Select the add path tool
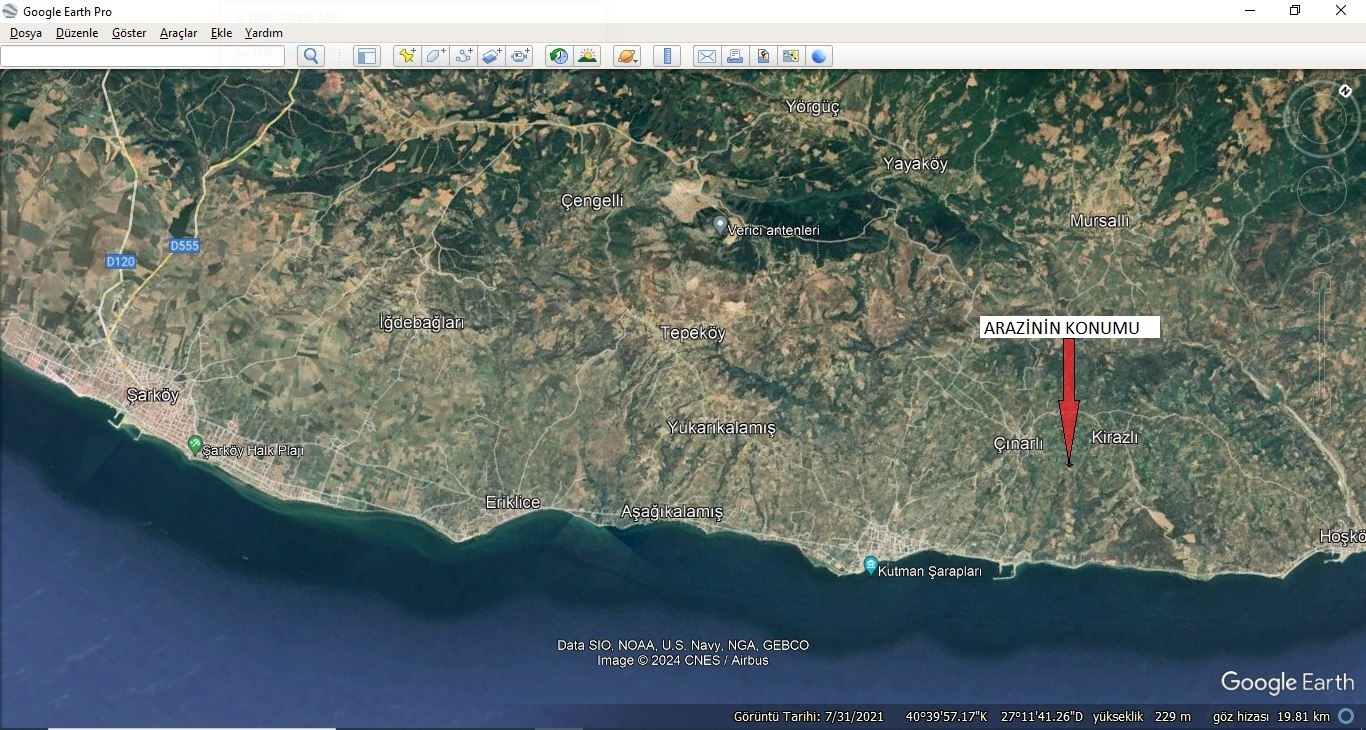This screenshot has width=1366, height=730. point(464,56)
